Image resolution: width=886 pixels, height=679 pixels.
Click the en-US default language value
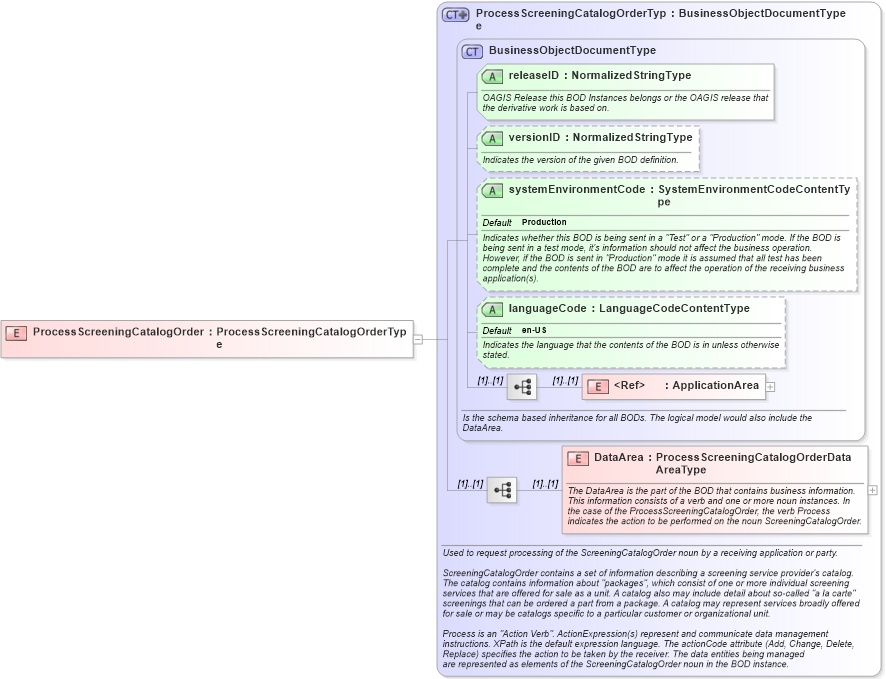[536, 329]
